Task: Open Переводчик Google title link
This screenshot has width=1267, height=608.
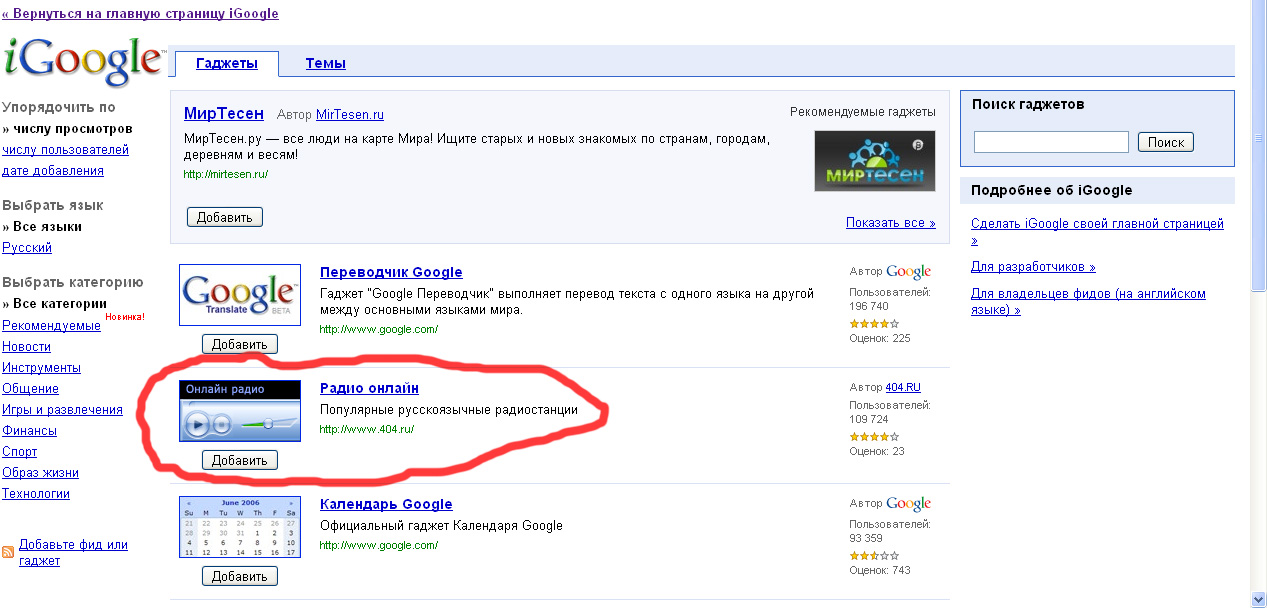Action: [x=391, y=272]
